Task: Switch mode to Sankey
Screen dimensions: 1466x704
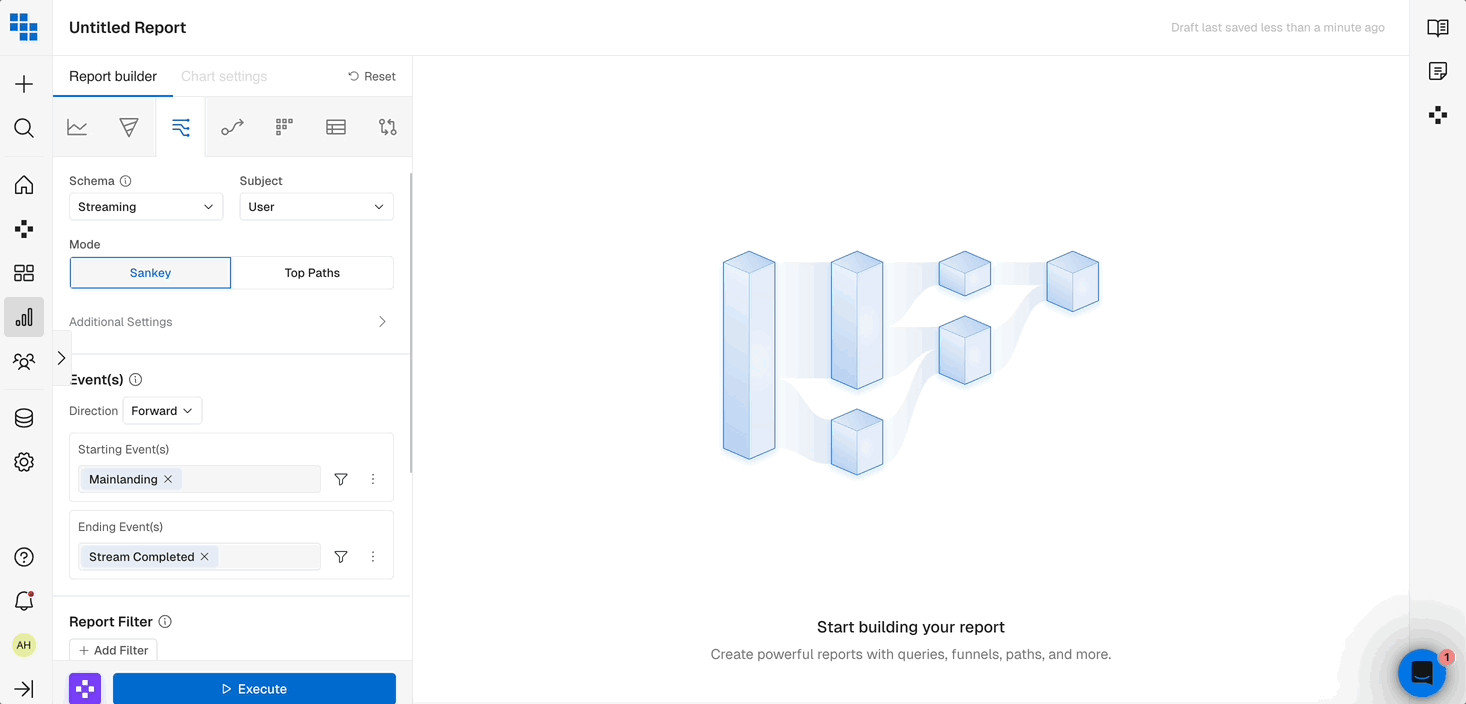Action: click(x=150, y=273)
